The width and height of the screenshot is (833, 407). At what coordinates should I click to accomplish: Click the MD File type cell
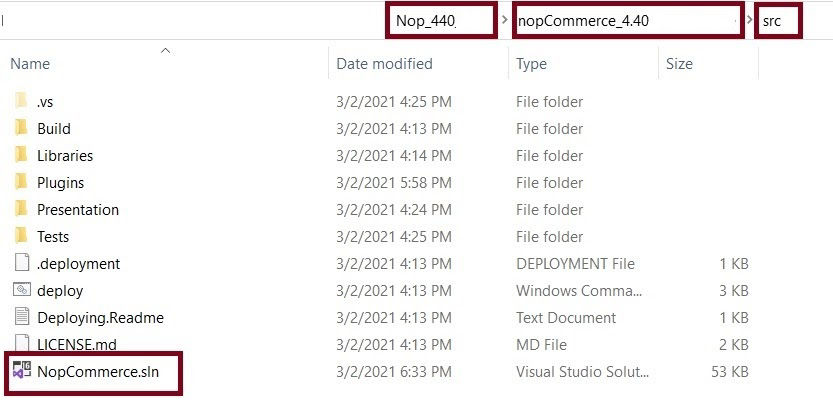pos(541,345)
